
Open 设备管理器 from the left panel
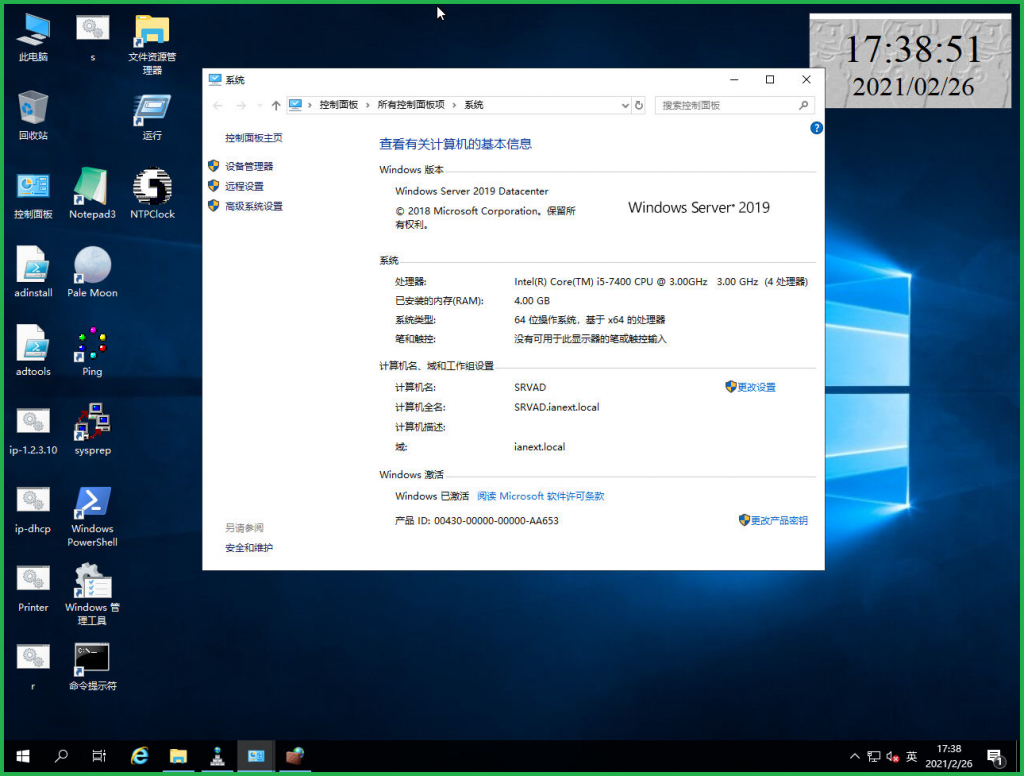[249, 166]
